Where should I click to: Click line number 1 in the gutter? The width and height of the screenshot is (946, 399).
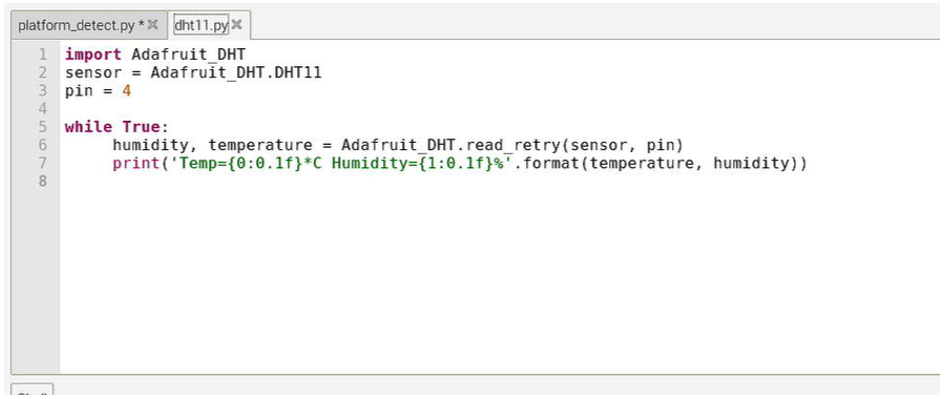pyautogui.click(x=42, y=54)
